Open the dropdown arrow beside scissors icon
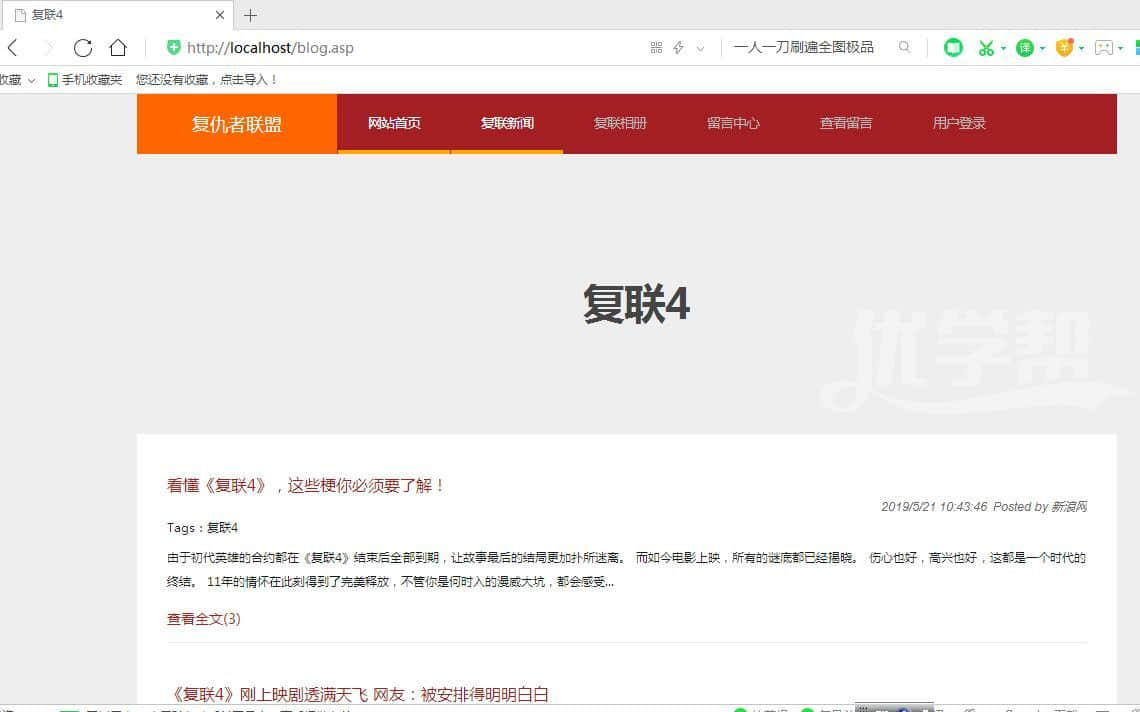 (x=1003, y=48)
